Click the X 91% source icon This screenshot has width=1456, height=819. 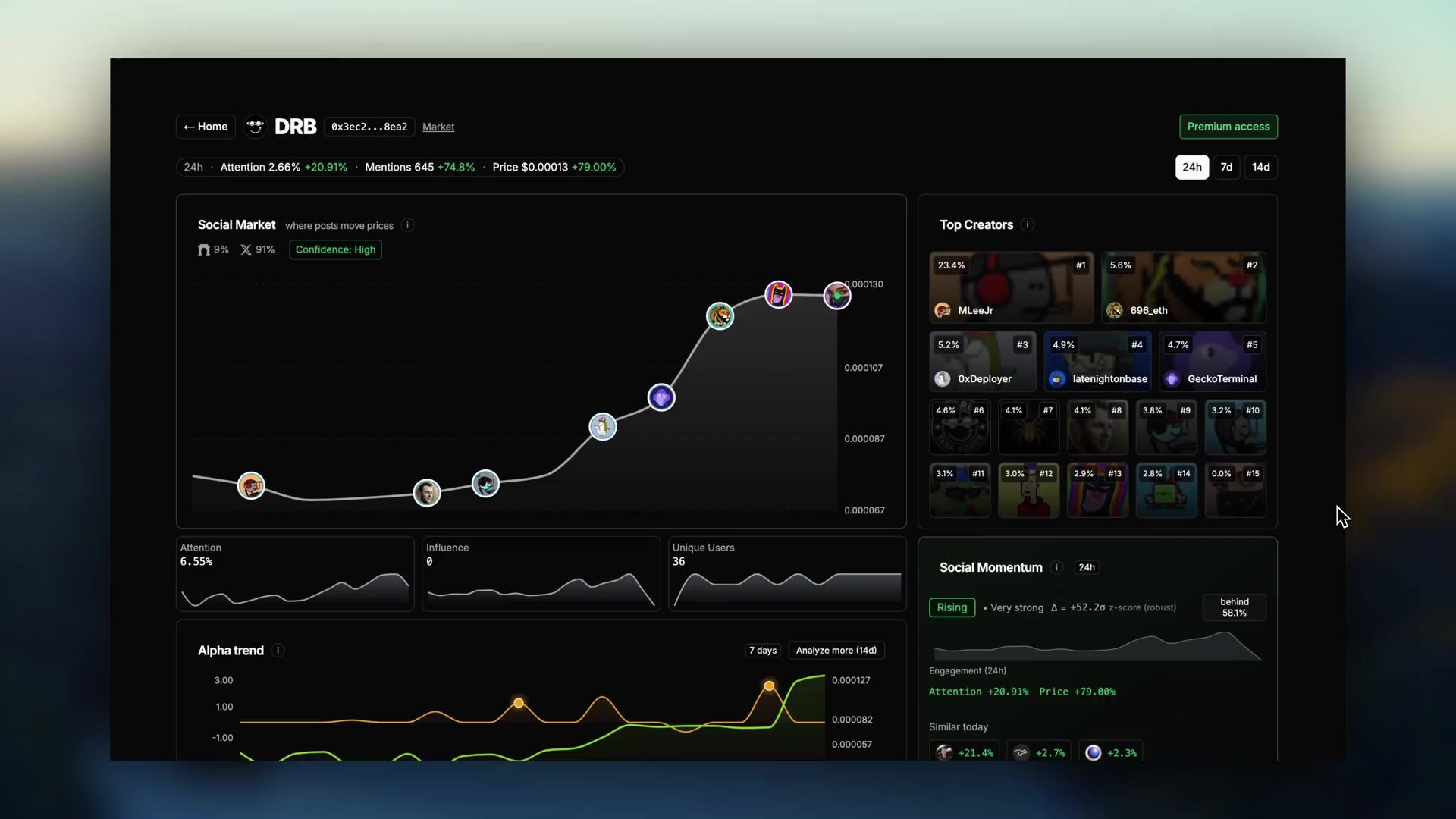(x=246, y=249)
